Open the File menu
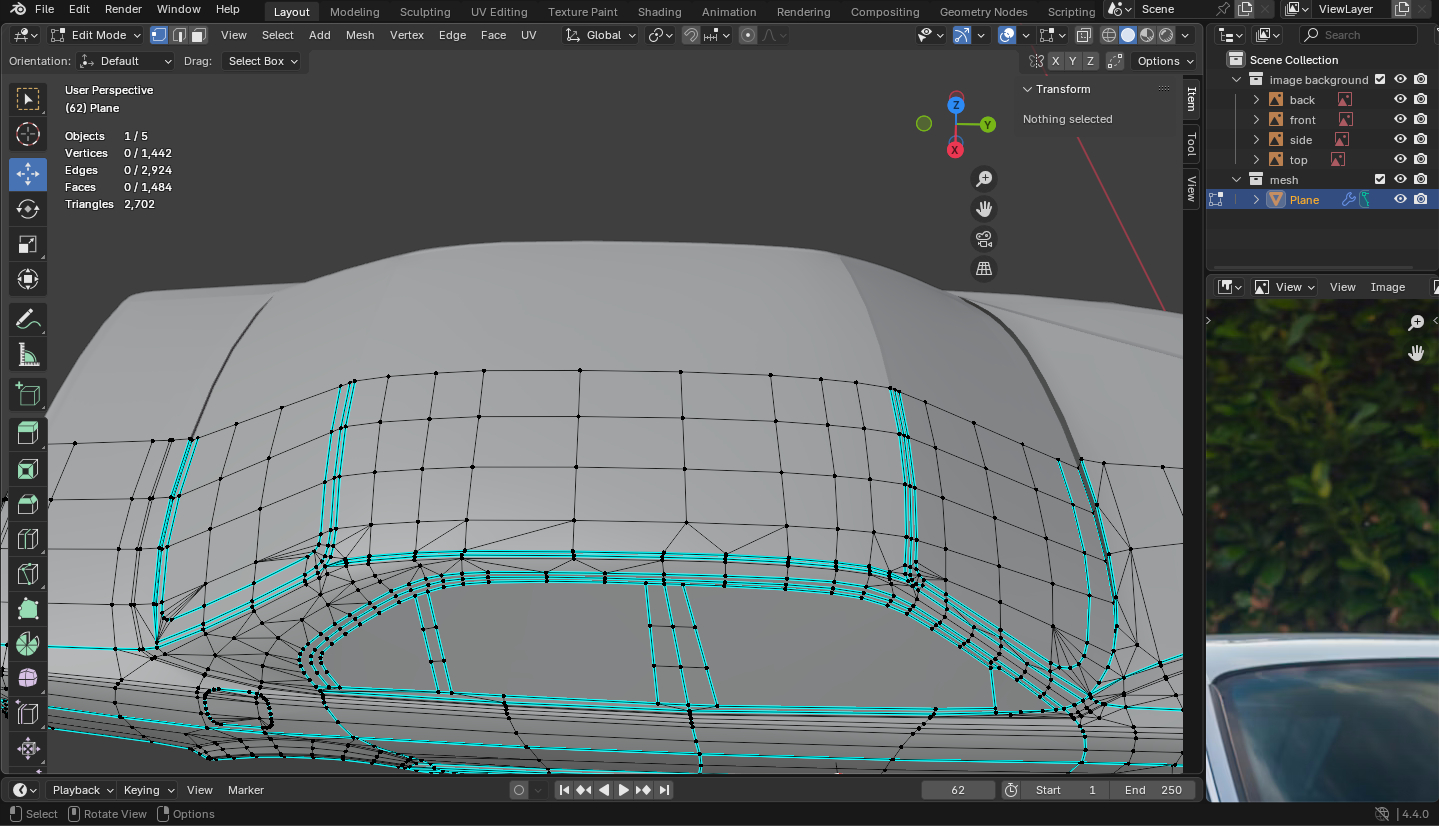Viewport: 1439px width, 826px height. [44, 9]
